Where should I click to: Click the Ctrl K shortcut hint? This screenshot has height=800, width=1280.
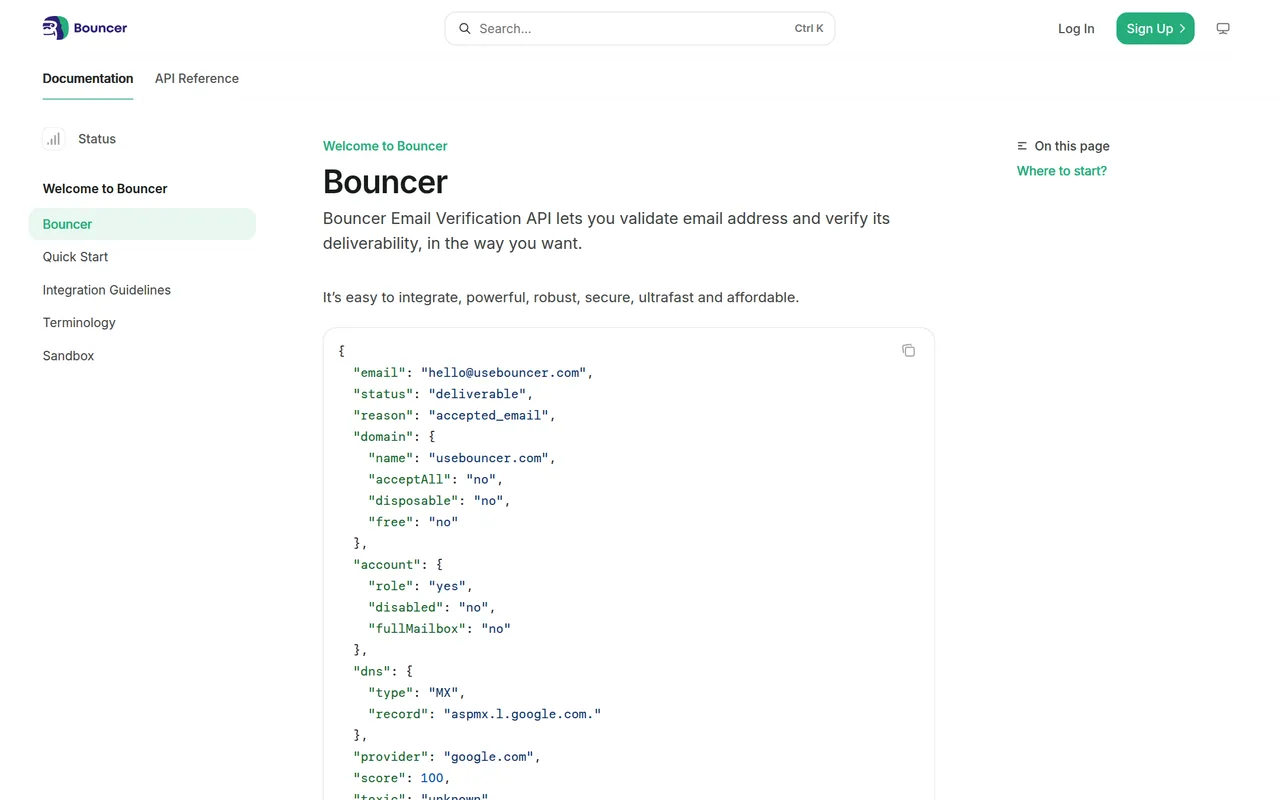tap(809, 29)
